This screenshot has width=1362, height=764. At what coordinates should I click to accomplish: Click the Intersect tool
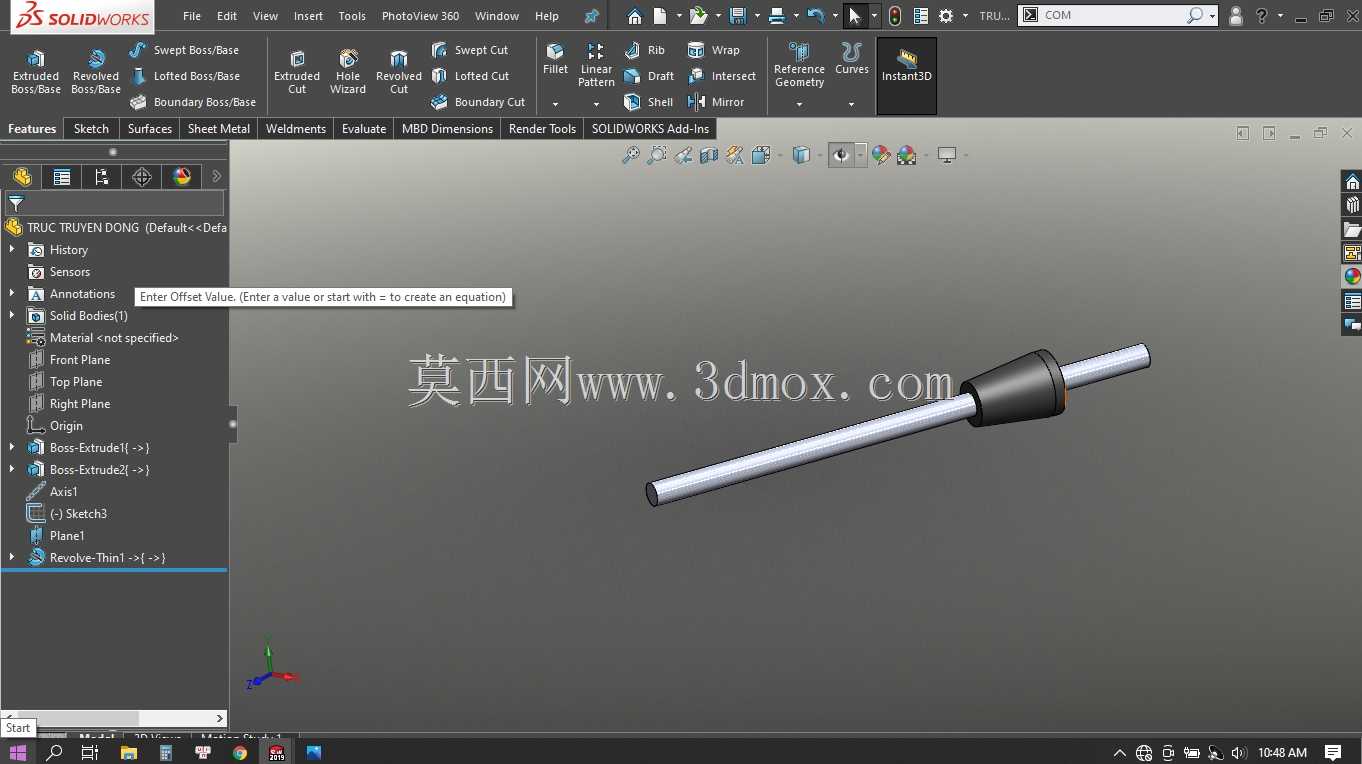pyautogui.click(x=722, y=76)
